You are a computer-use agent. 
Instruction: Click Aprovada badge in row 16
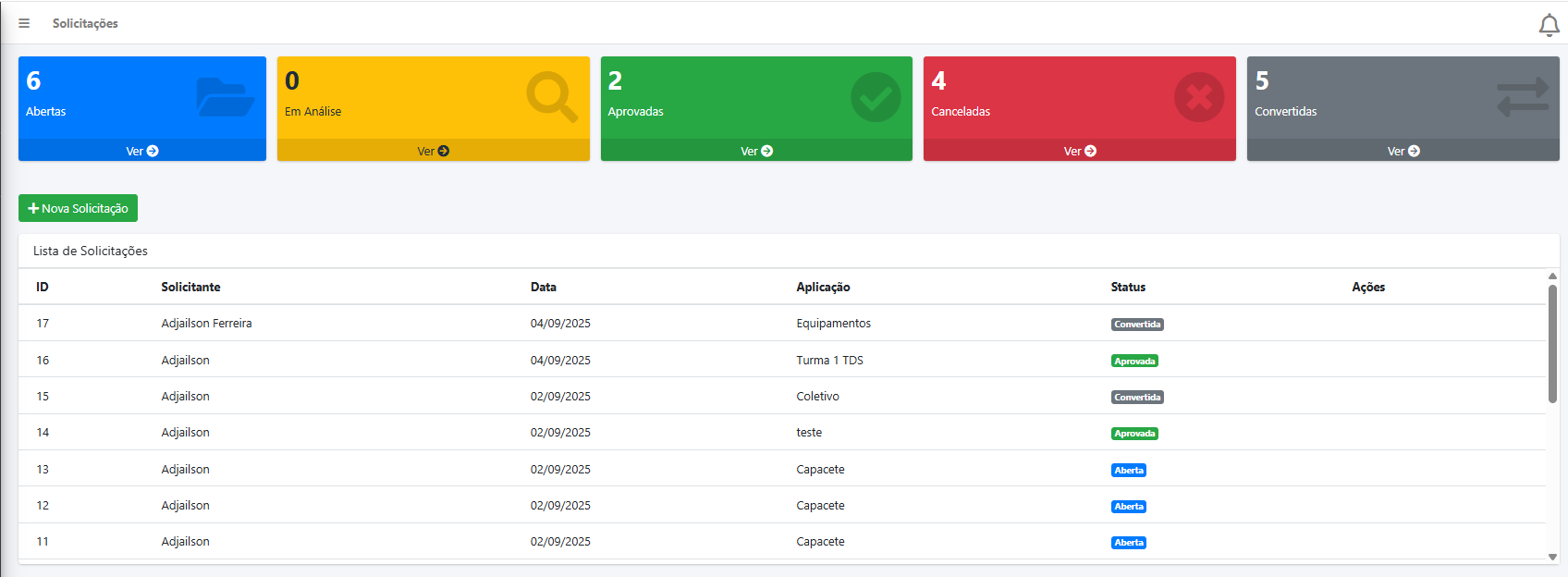pos(1134,361)
